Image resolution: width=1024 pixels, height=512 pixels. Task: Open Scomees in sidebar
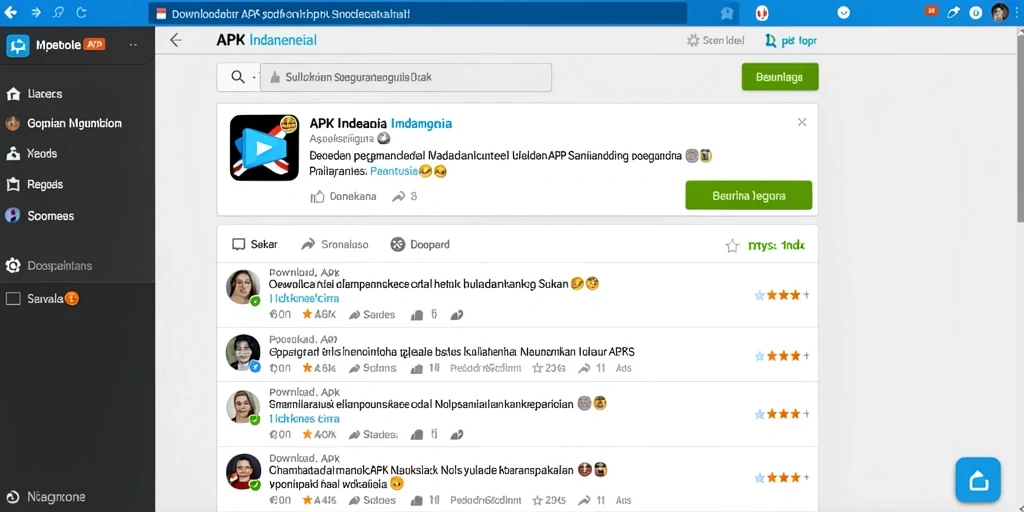coord(39,216)
